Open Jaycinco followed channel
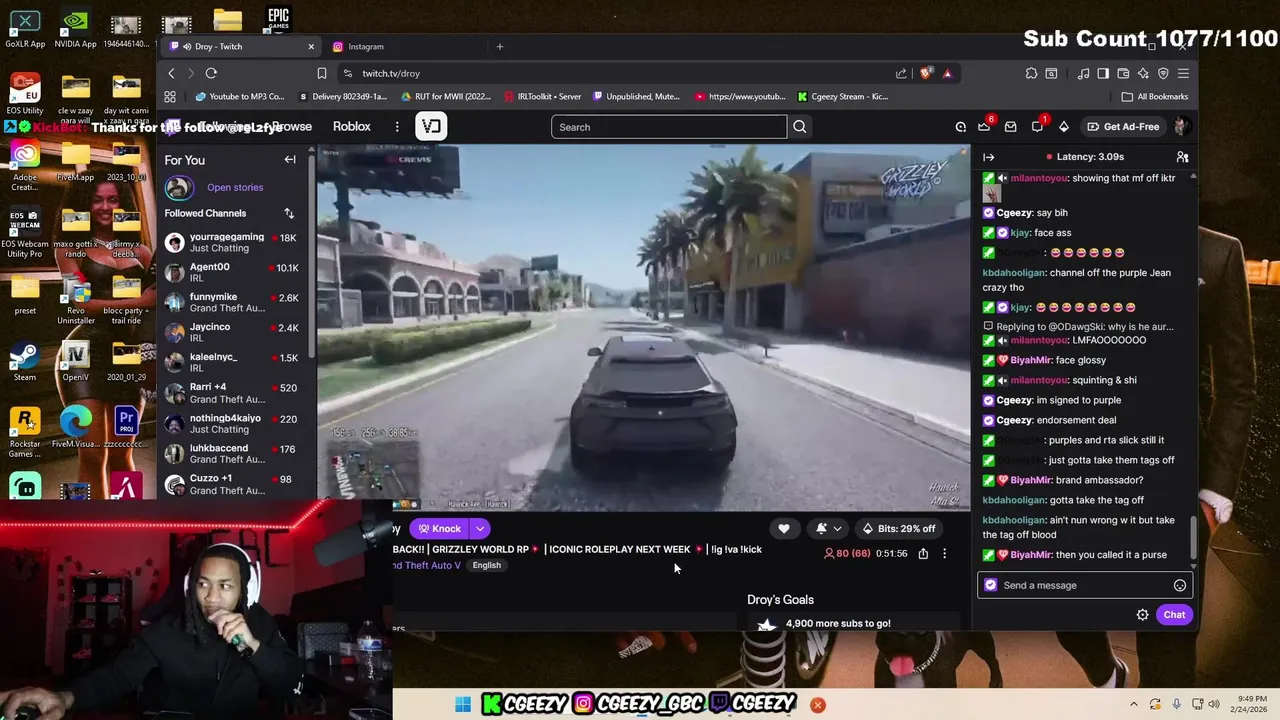Image resolution: width=1280 pixels, height=720 pixels. click(232, 333)
